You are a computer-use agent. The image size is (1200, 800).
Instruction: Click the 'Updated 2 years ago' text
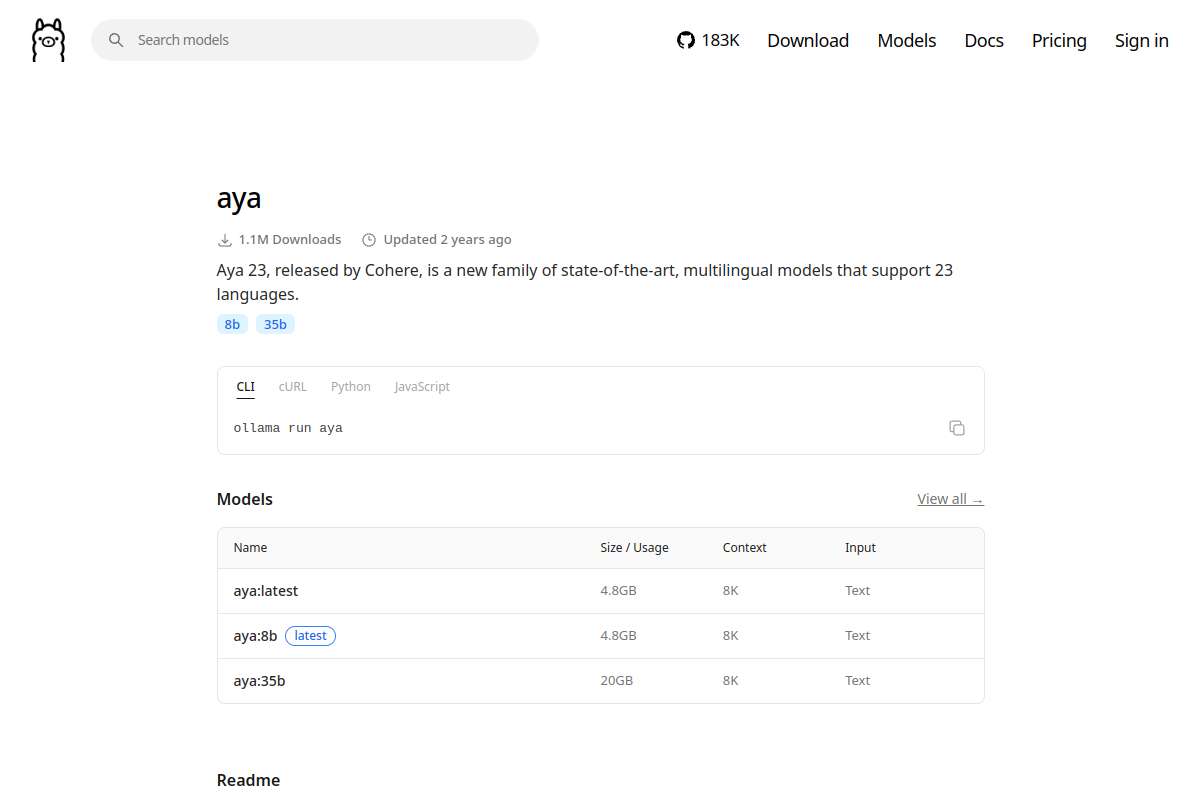point(447,240)
